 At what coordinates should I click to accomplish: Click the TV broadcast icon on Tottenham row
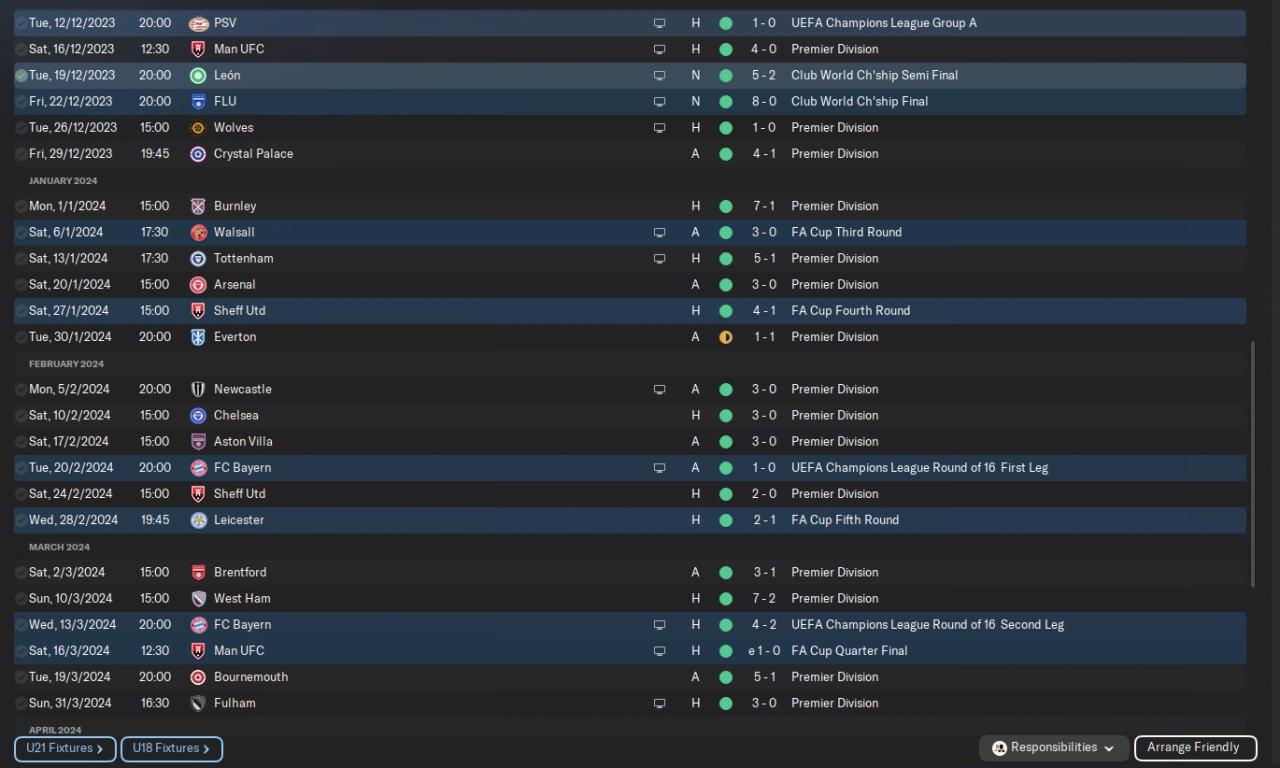click(x=659, y=259)
